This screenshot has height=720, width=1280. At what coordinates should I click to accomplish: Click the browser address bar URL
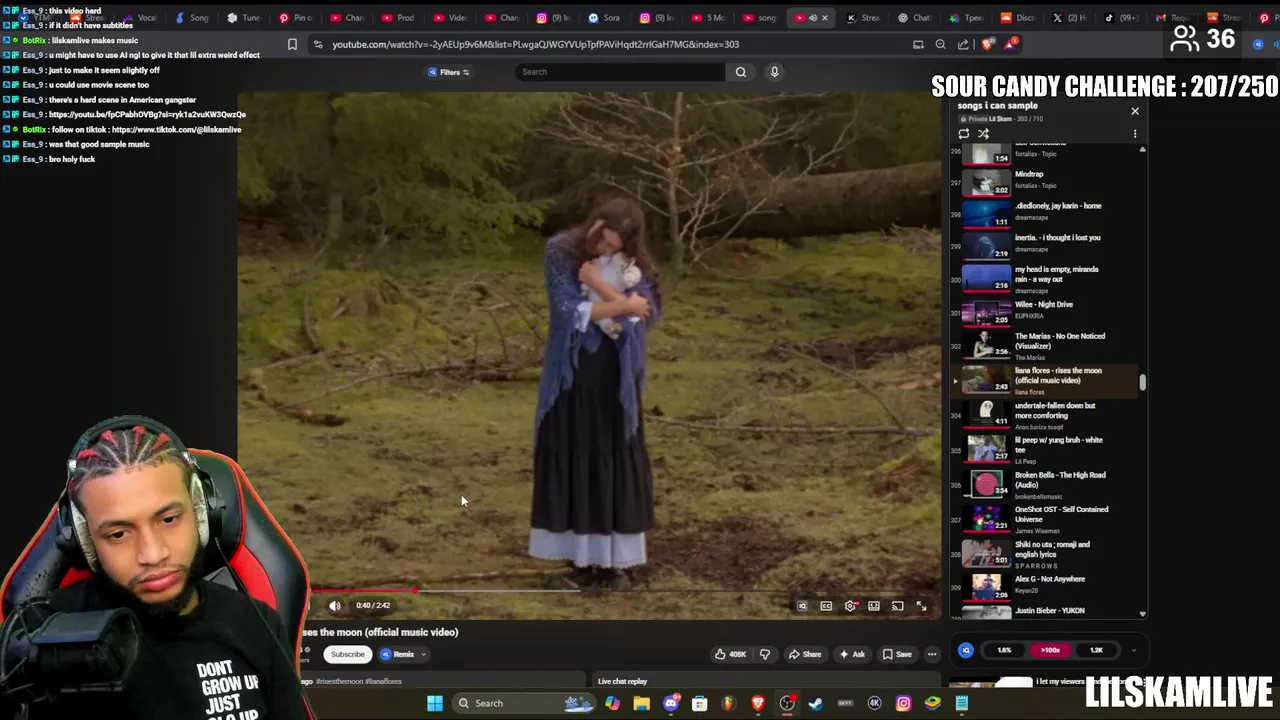[535, 44]
